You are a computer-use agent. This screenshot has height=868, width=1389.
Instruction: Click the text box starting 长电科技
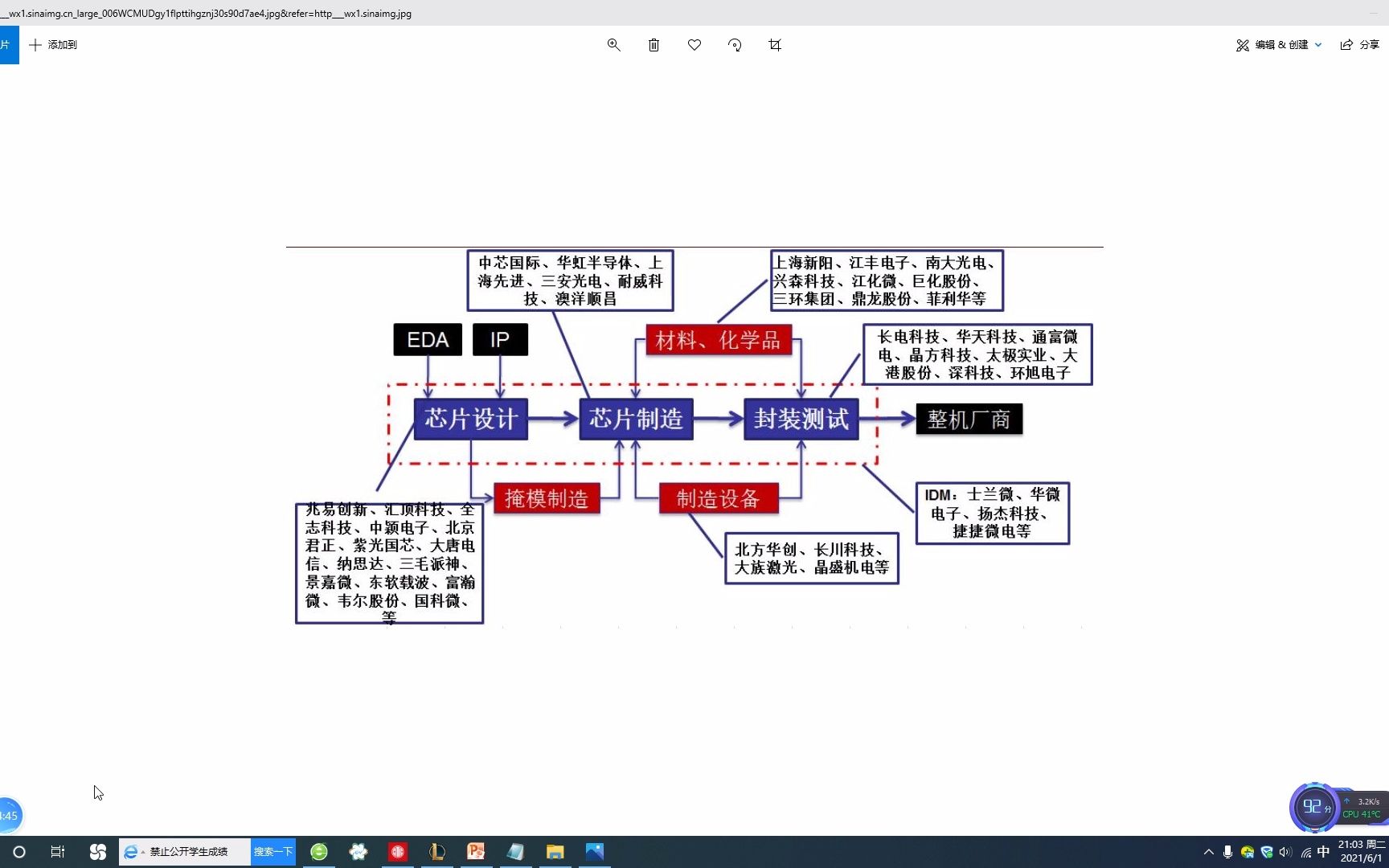(x=977, y=354)
